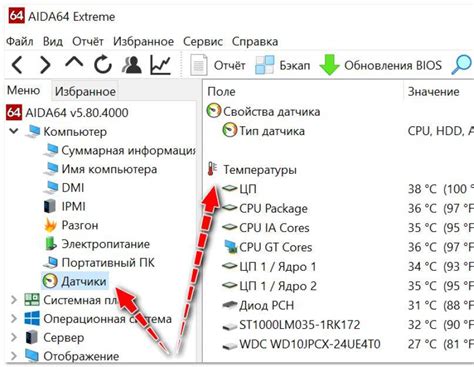The width and height of the screenshot is (474, 367).
Task: Expand the Операционная система tree node
Action: (x=14, y=319)
